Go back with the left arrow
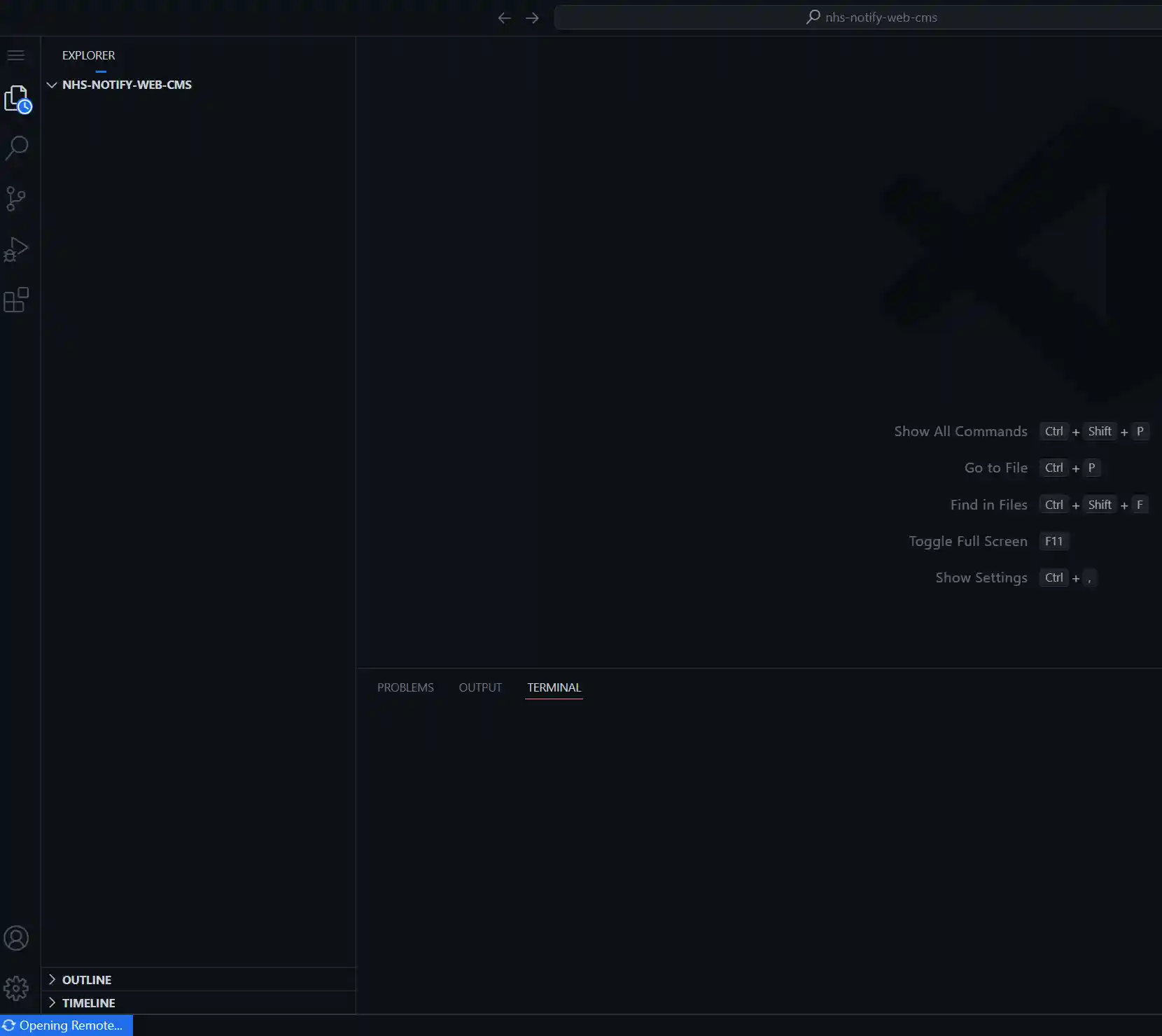Screen dimensions: 1162x1036 coord(504,18)
